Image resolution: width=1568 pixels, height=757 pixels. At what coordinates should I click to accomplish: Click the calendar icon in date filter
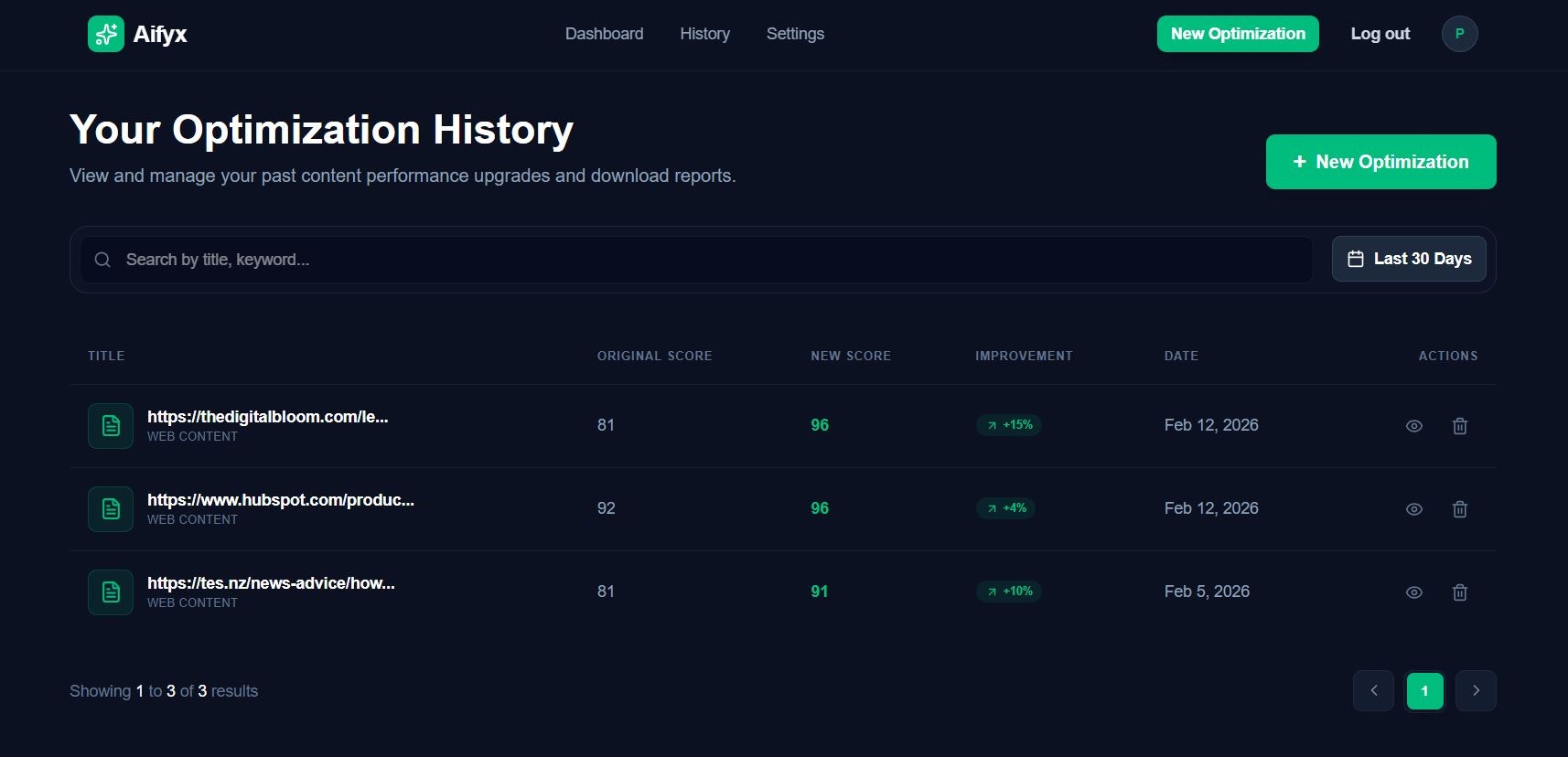1356,259
